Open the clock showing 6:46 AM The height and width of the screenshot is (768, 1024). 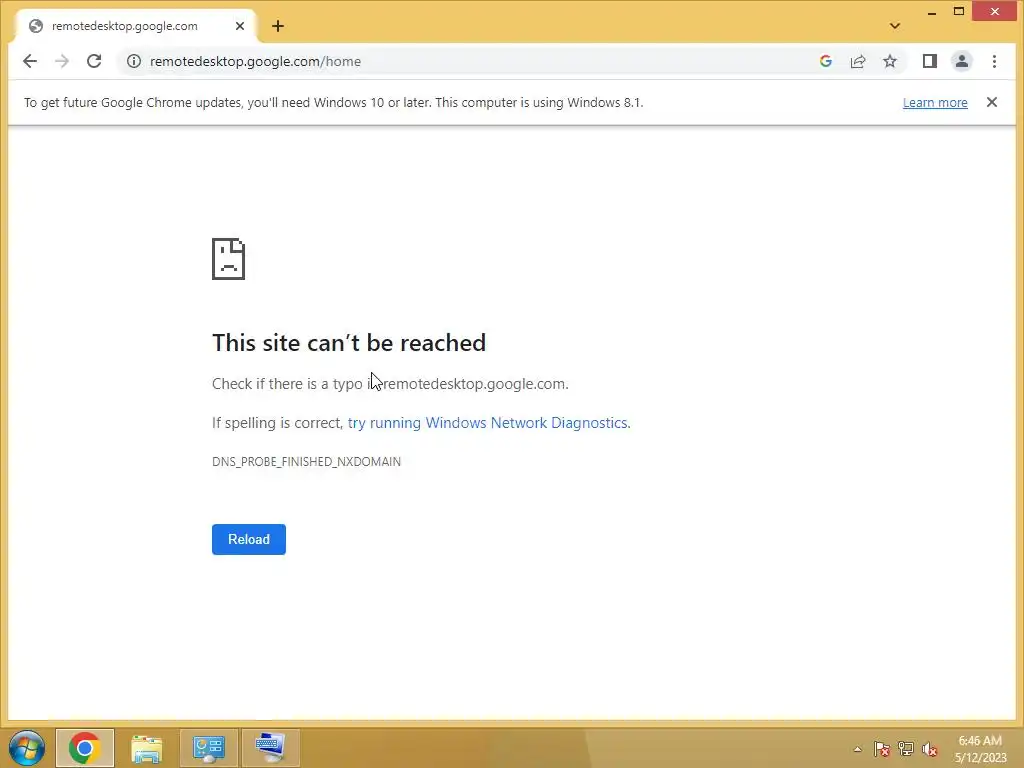pyautogui.click(x=980, y=749)
